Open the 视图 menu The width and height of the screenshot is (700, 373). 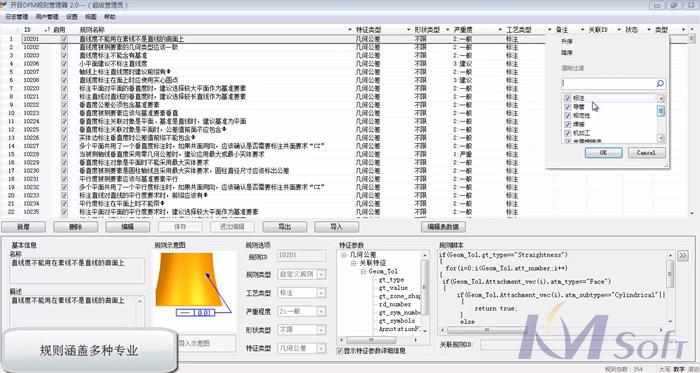[x=91, y=17]
